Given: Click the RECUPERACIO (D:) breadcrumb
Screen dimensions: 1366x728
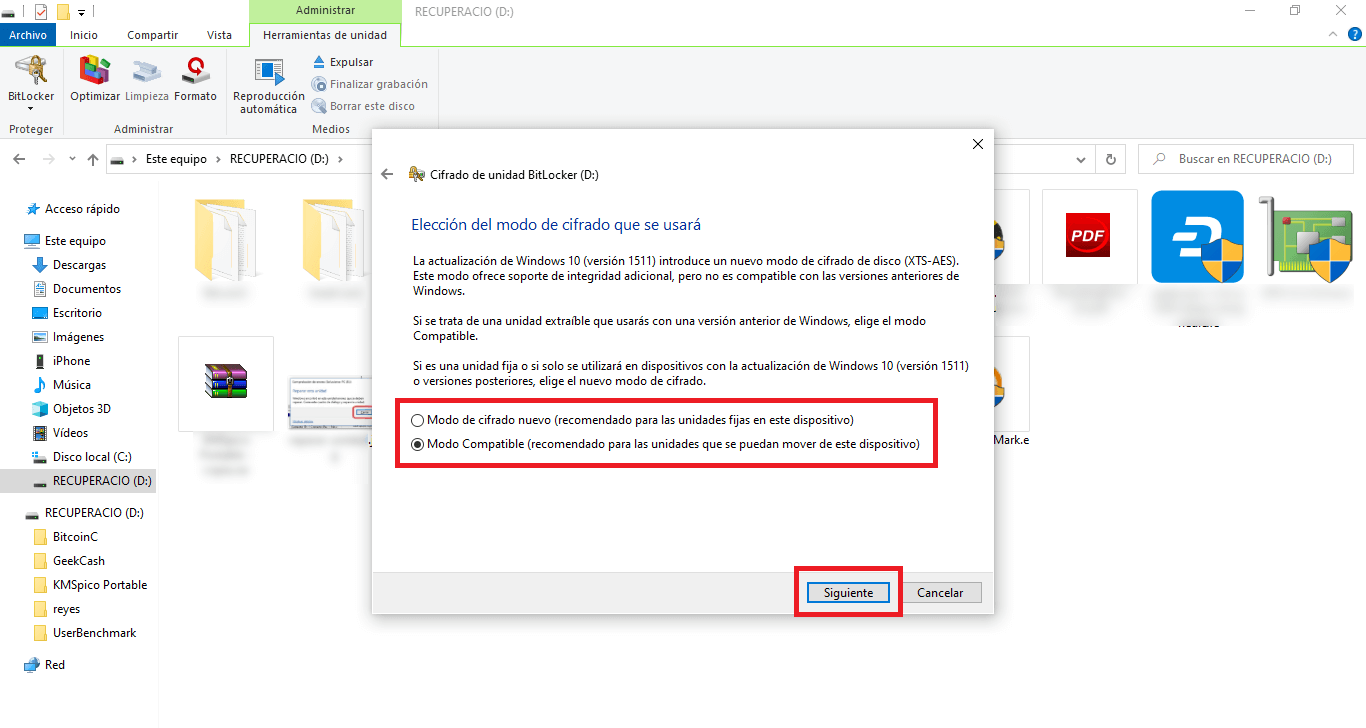Looking at the screenshot, I should click(x=279, y=159).
